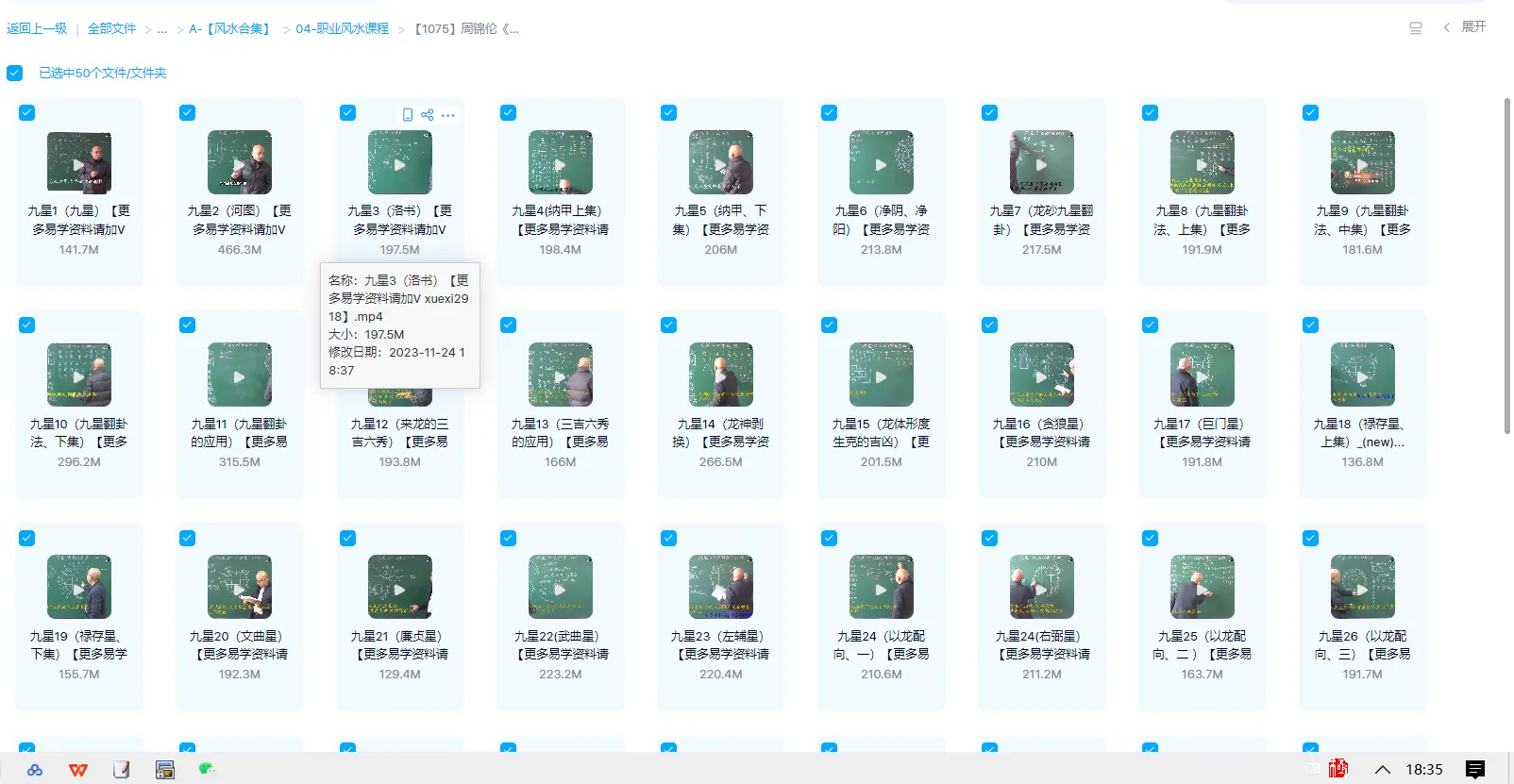Open the notification center icon
The image size is (1514, 784).
click(x=1475, y=770)
